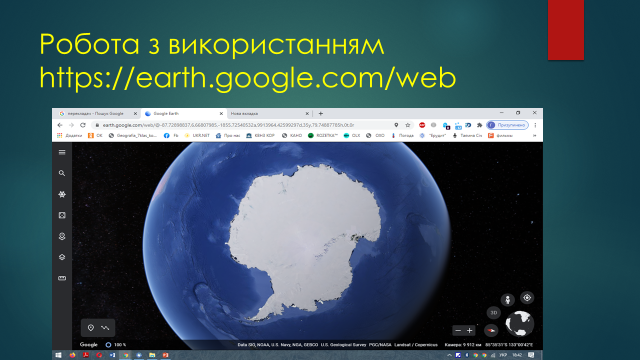The width and height of the screenshot is (640, 360).
Task: Click the mini globe overview thumbnail
Action: coord(519,323)
